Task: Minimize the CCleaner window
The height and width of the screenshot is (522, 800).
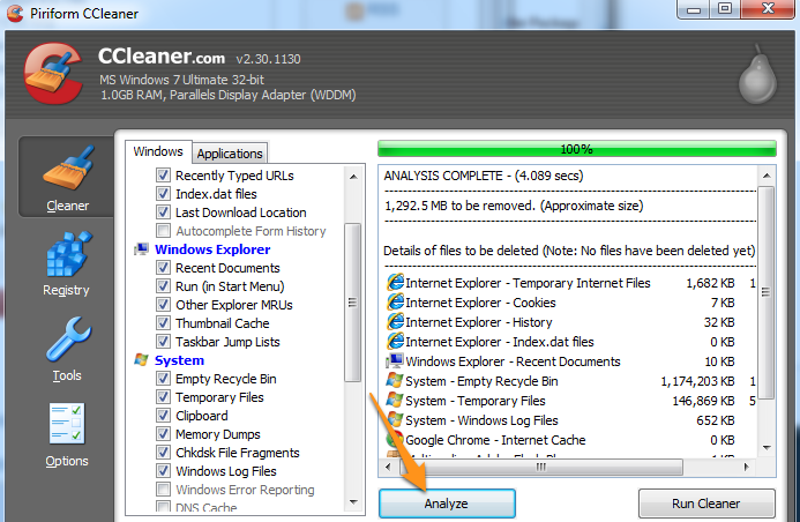Action: point(694,9)
